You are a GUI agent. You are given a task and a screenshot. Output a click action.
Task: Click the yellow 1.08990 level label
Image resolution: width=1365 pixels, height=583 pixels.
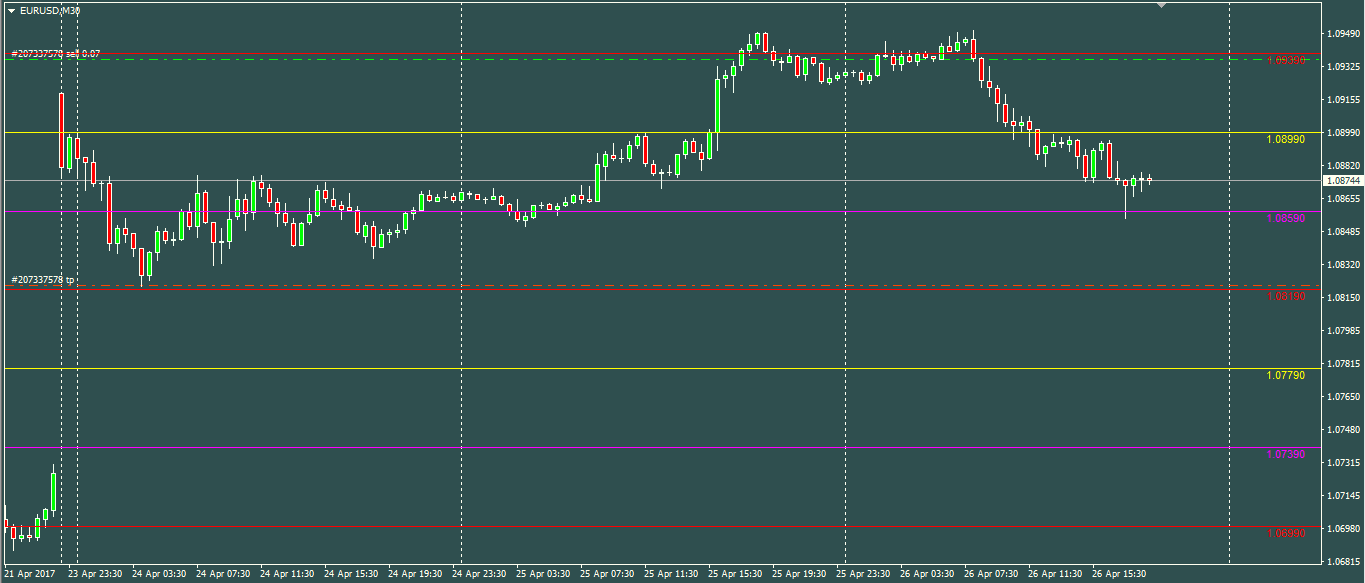click(x=1285, y=139)
